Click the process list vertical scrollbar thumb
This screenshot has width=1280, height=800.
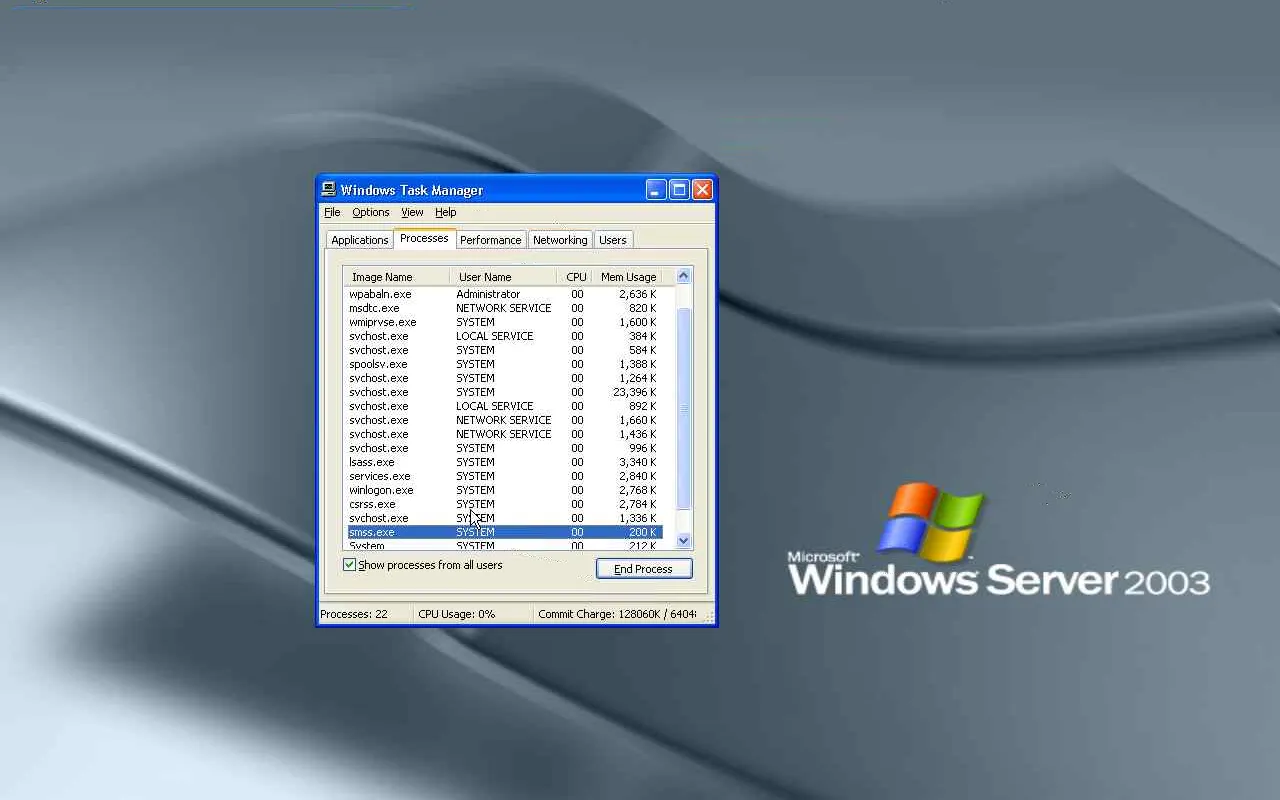(x=684, y=408)
